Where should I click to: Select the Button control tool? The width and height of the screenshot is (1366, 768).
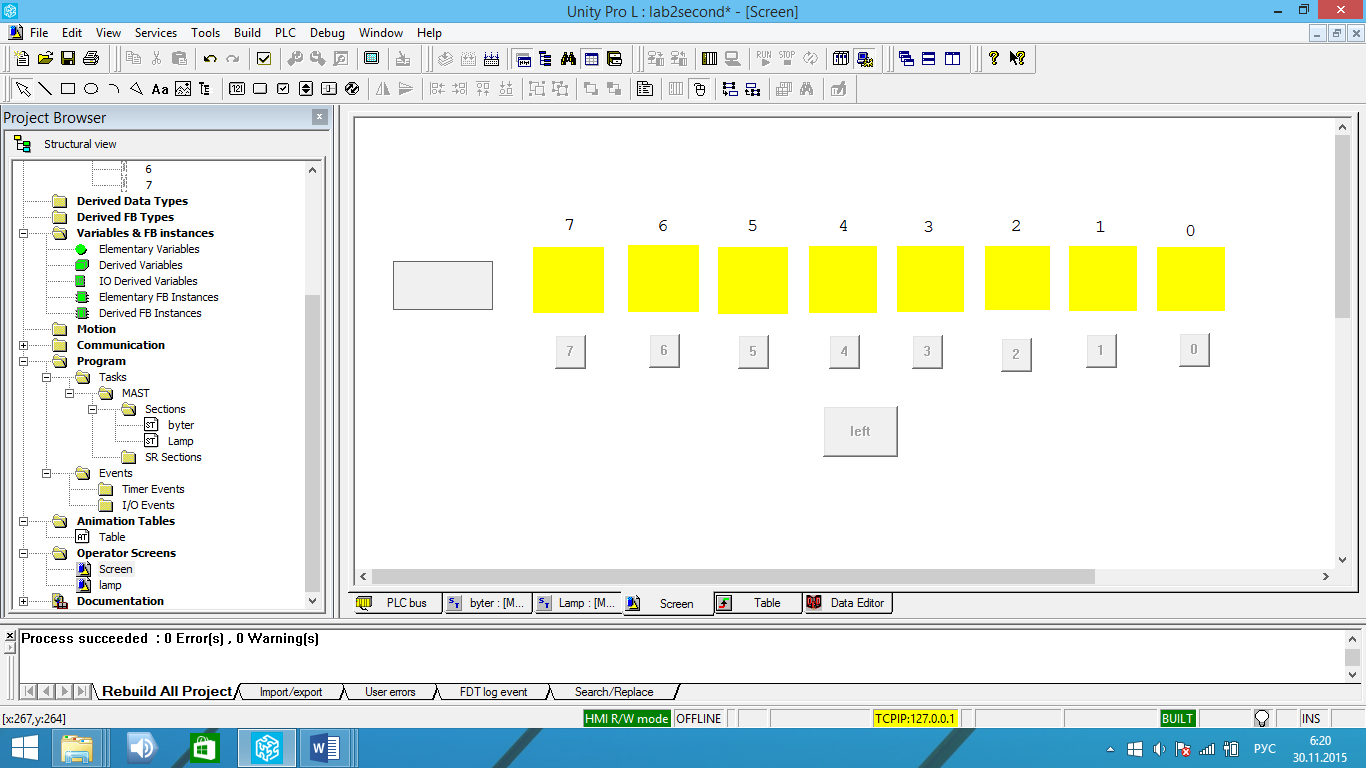point(260,89)
